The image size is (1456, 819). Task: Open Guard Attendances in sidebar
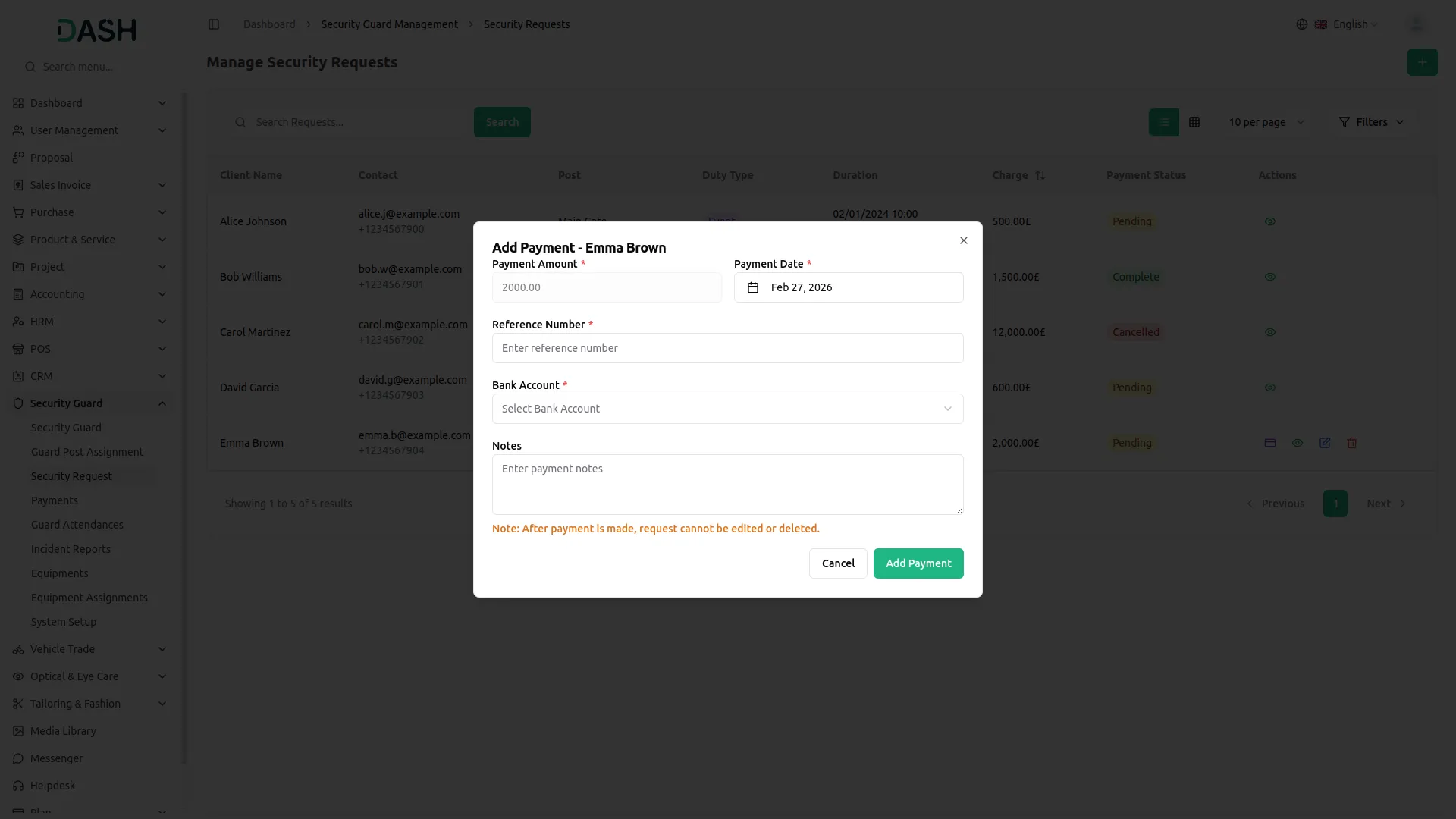coord(77,525)
